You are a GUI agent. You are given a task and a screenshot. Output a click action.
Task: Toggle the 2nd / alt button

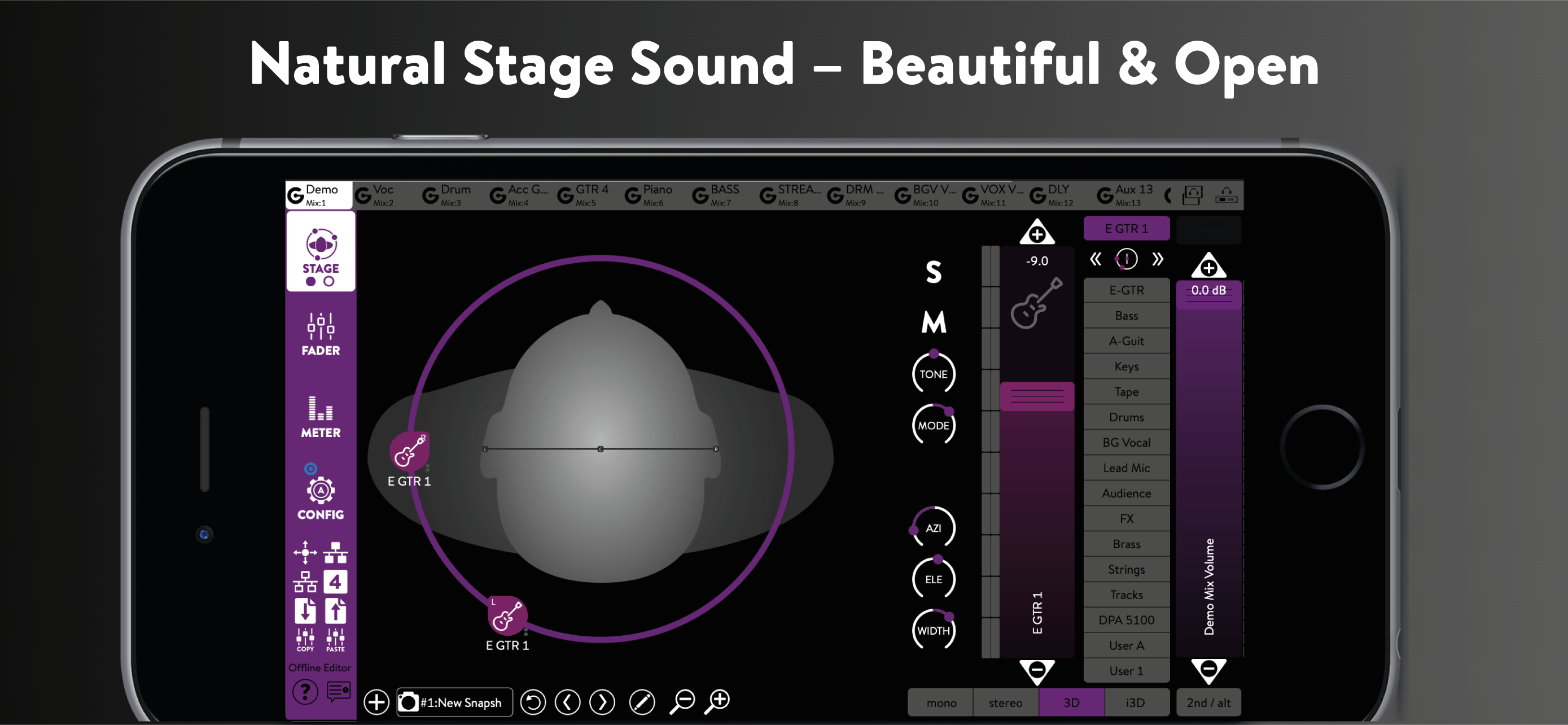point(1208,702)
